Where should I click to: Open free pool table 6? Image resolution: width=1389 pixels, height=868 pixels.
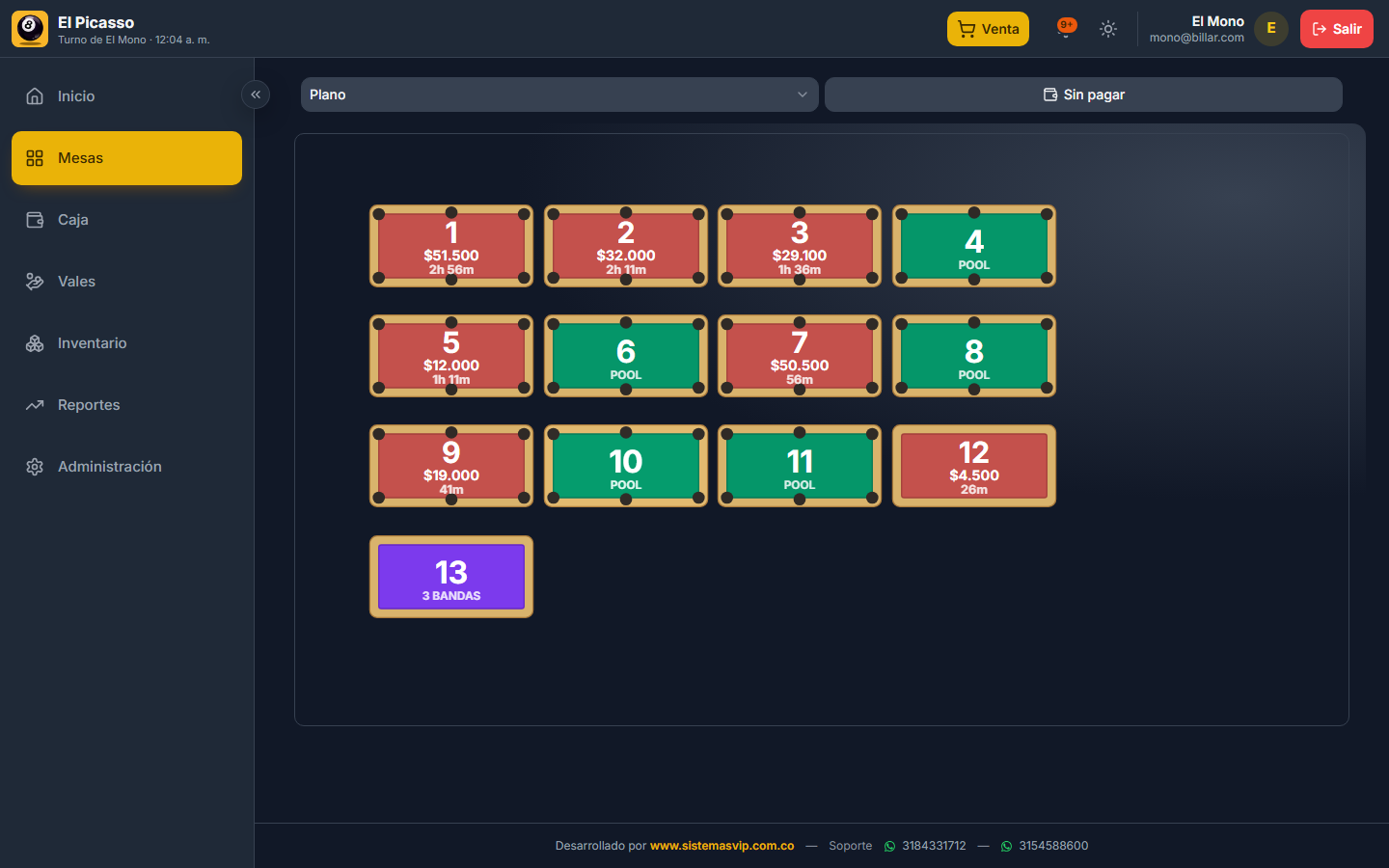[626, 356]
